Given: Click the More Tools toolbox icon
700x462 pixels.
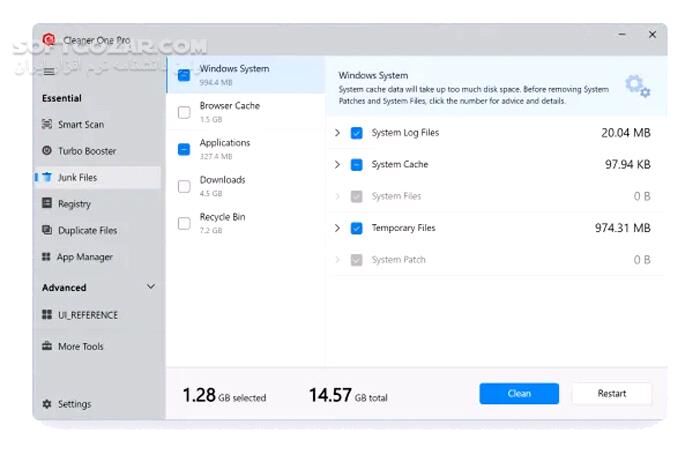Looking at the screenshot, I should [x=47, y=346].
